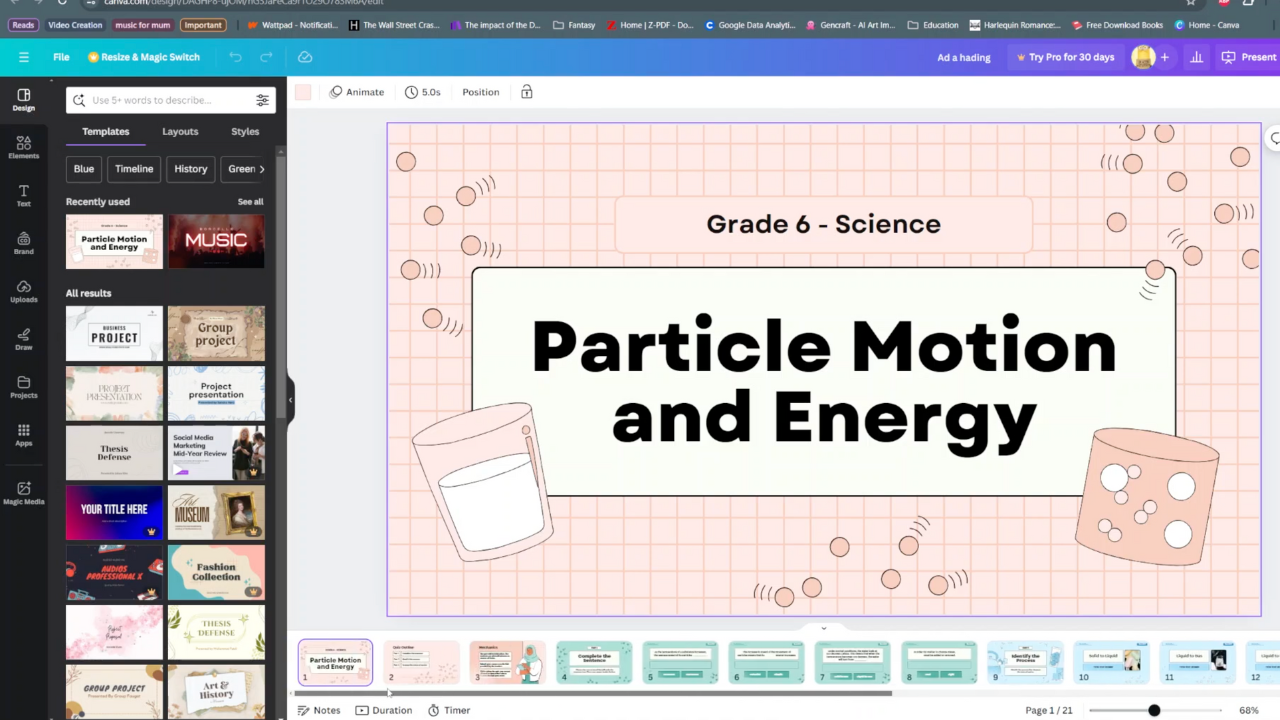Open the Projects panel
The image size is (1280, 720).
pyautogui.click(x=23, y=387)
